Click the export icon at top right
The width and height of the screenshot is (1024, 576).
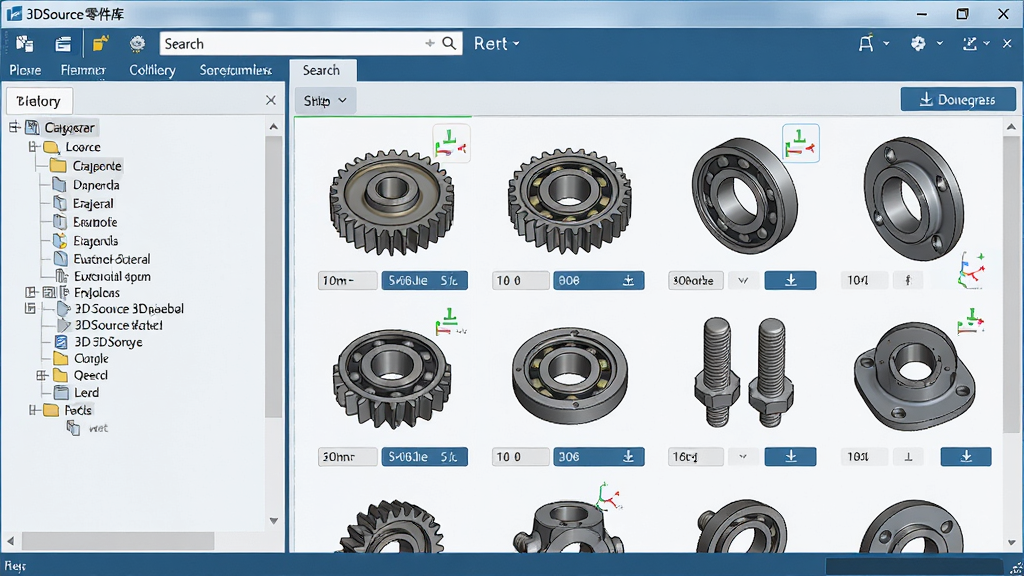coord(970,44)
